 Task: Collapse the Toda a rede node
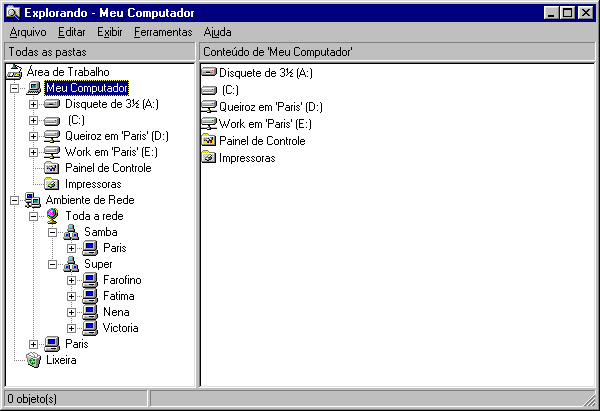(33, 216)
